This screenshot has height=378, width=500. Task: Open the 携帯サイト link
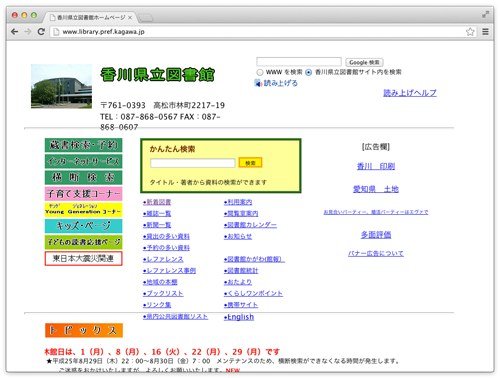(241, 305)
